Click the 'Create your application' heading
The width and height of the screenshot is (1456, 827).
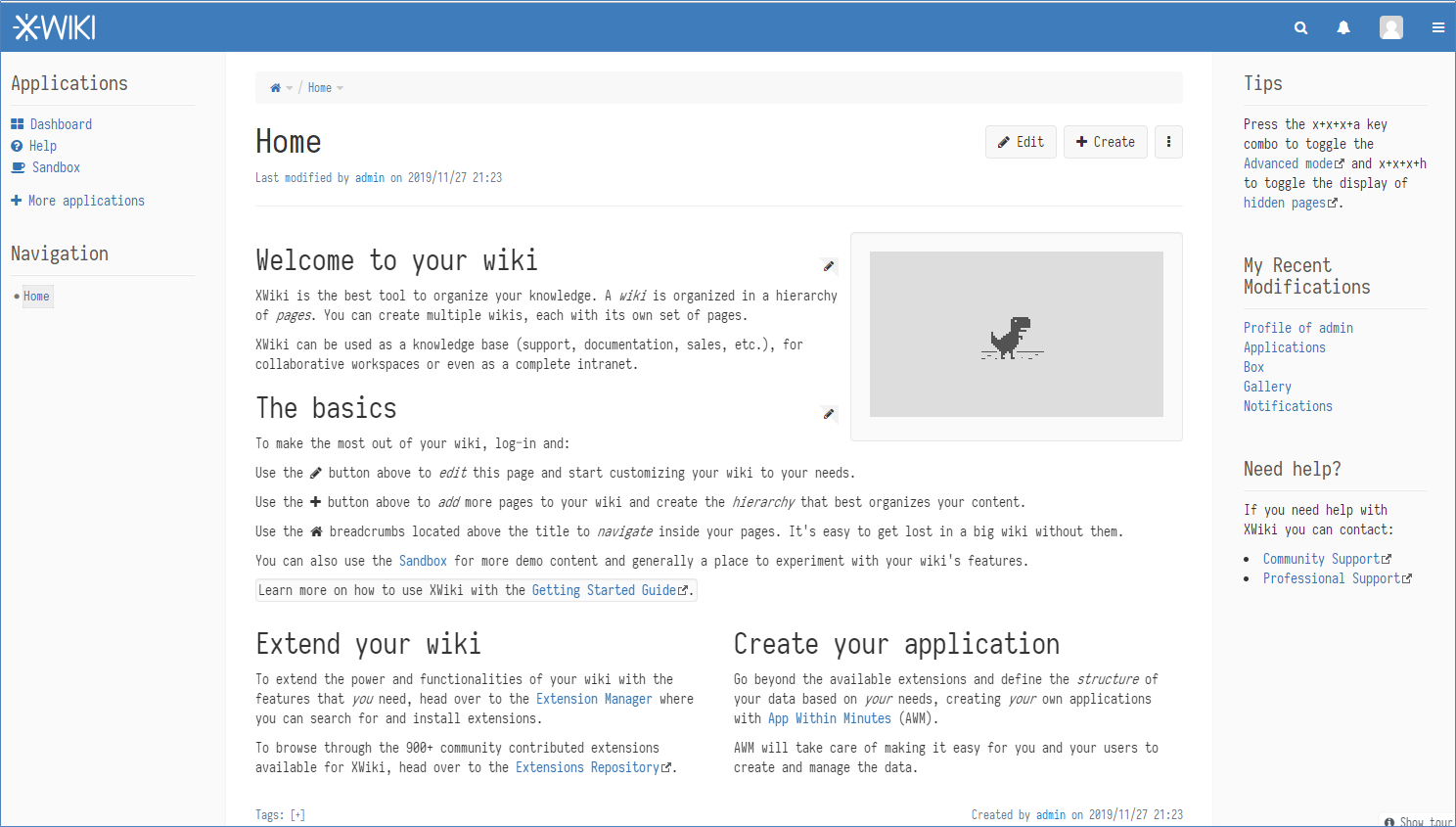point(896,644)
